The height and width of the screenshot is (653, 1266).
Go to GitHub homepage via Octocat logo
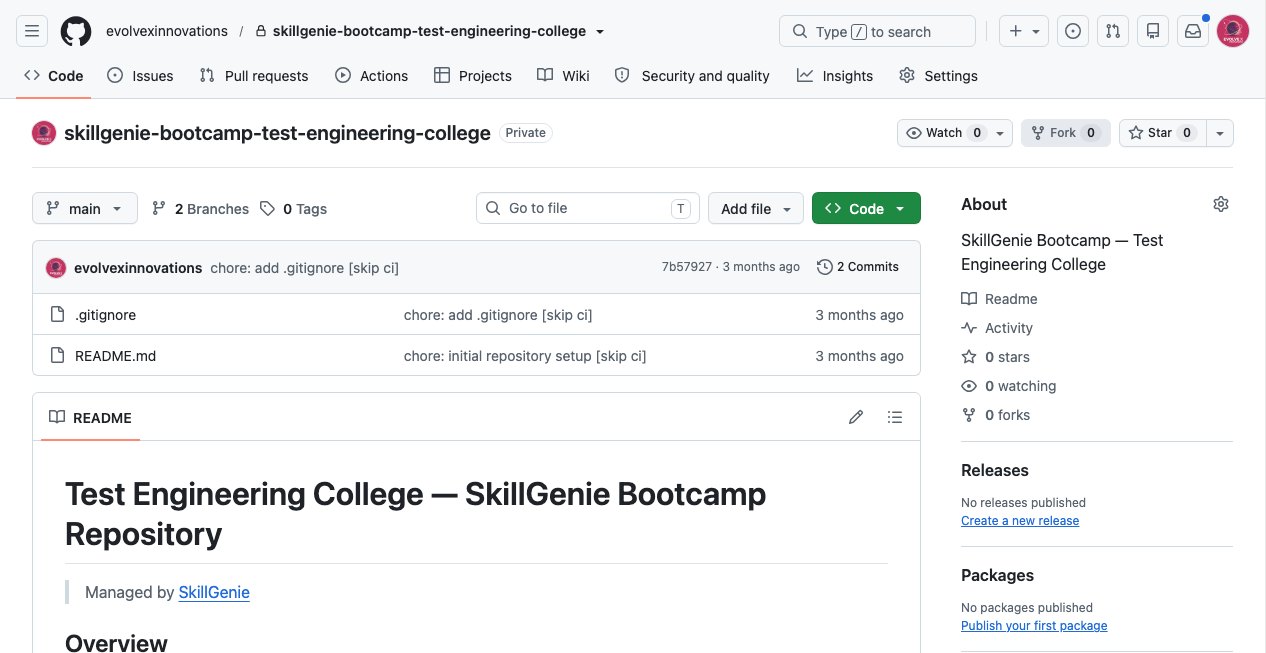pyautogui.click(x=76, y=31)
